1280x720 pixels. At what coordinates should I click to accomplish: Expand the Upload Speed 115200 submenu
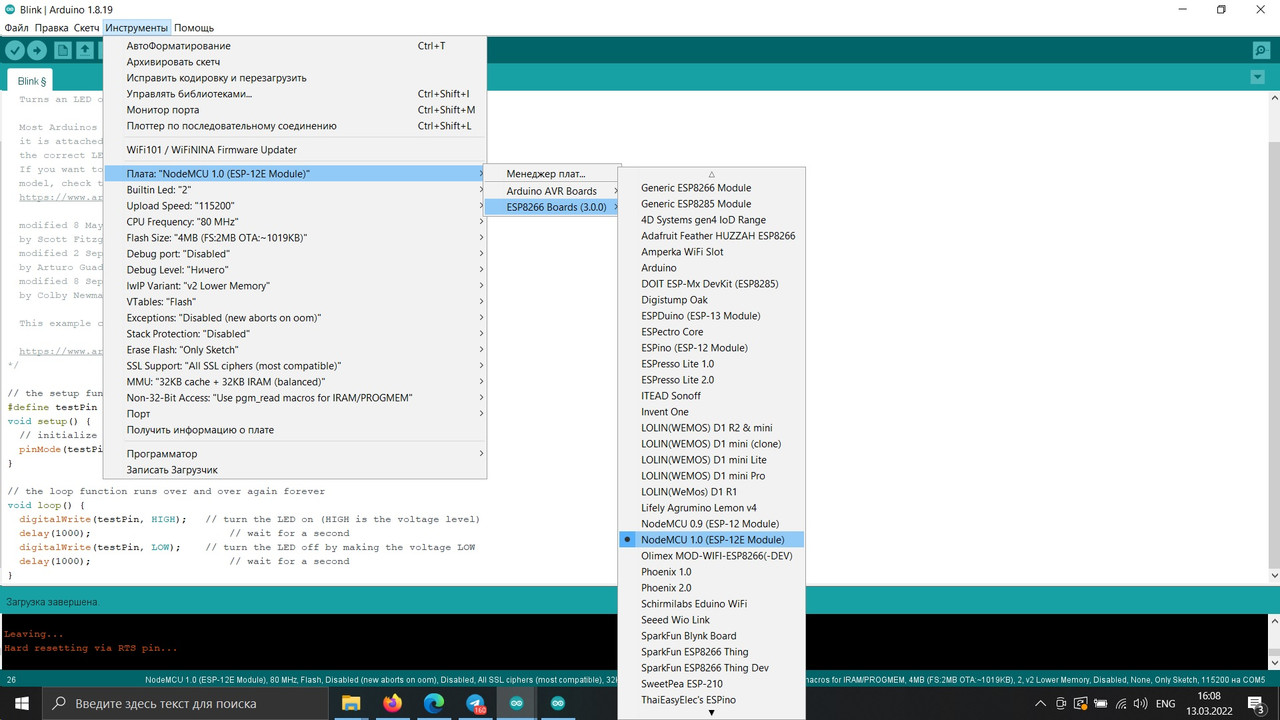point(295,206)
